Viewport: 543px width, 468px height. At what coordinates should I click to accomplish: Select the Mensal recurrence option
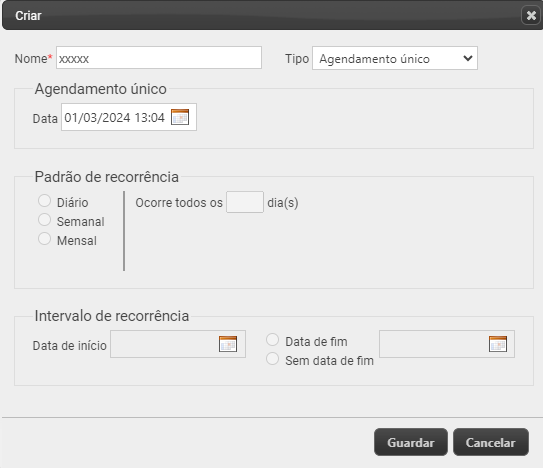[x=44, y=239]
